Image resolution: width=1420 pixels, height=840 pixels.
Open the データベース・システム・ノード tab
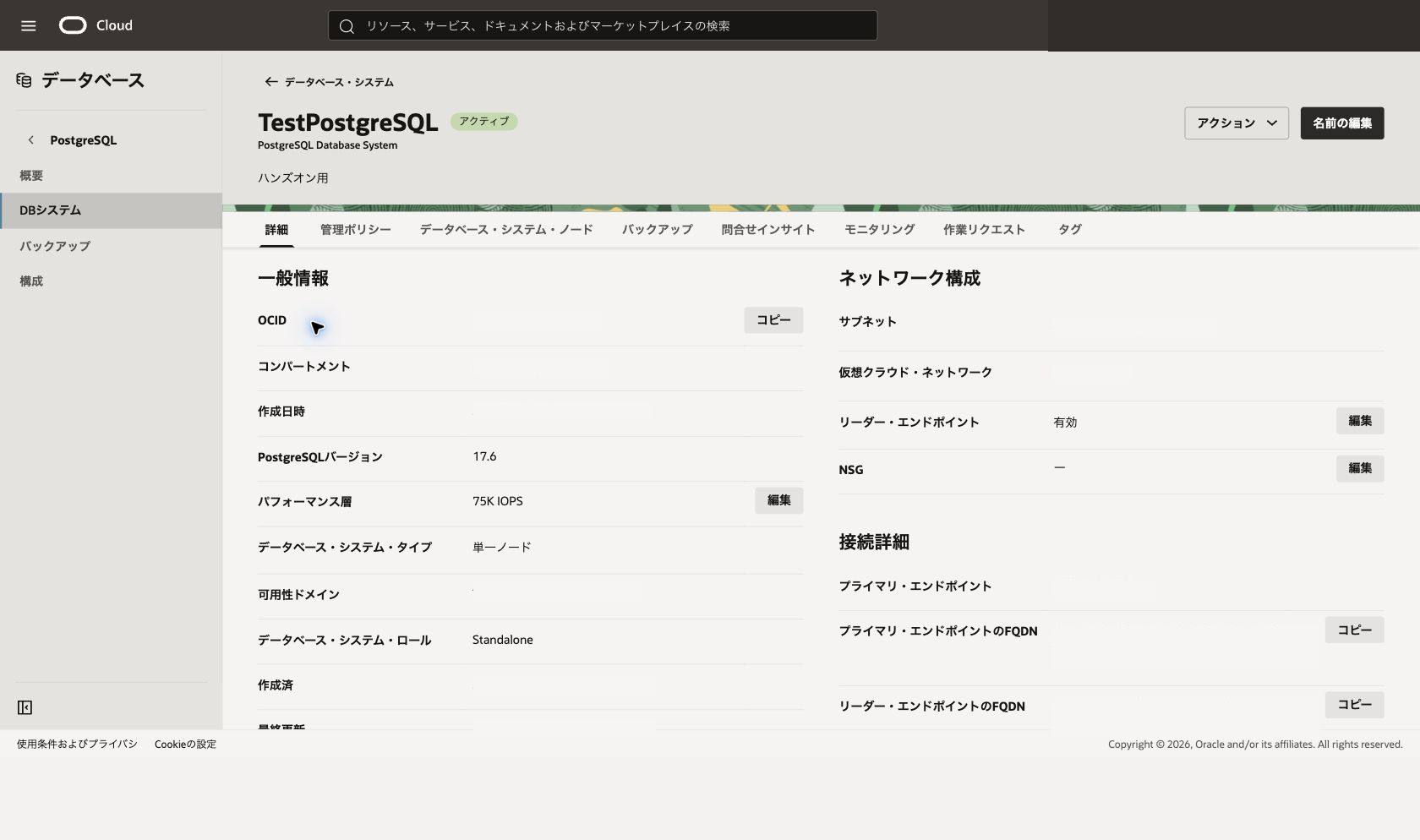506,230
